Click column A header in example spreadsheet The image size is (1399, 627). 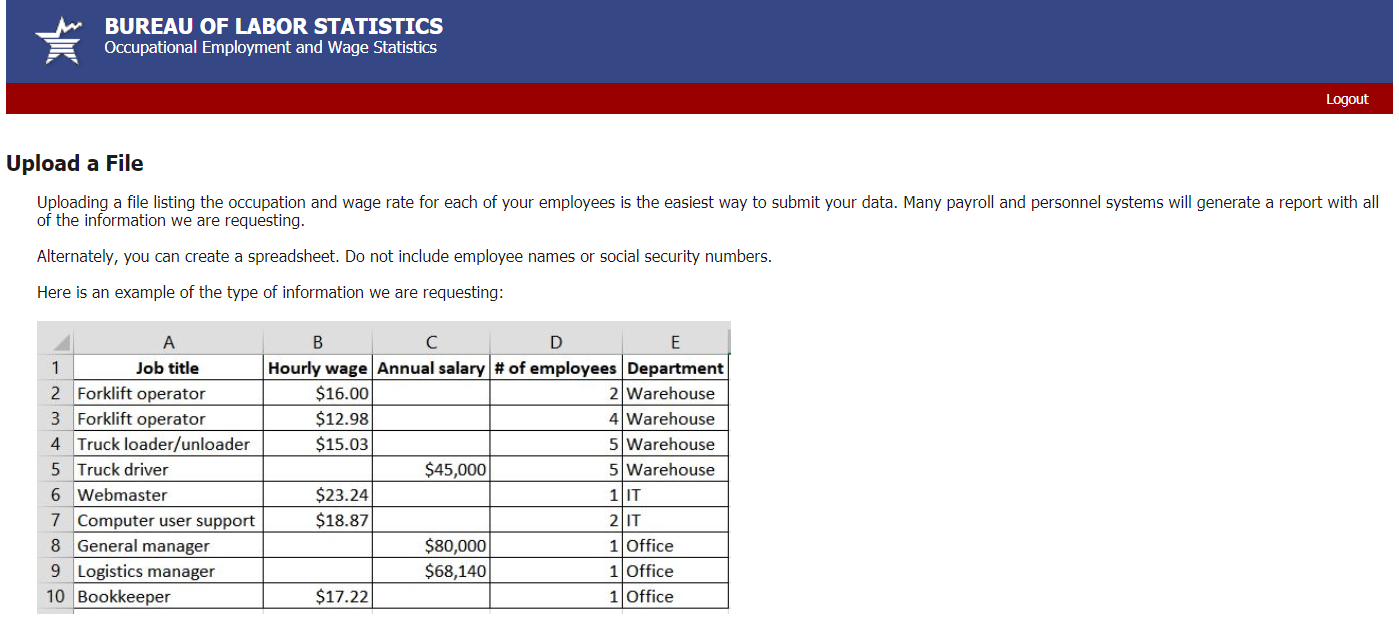(168, 342)
